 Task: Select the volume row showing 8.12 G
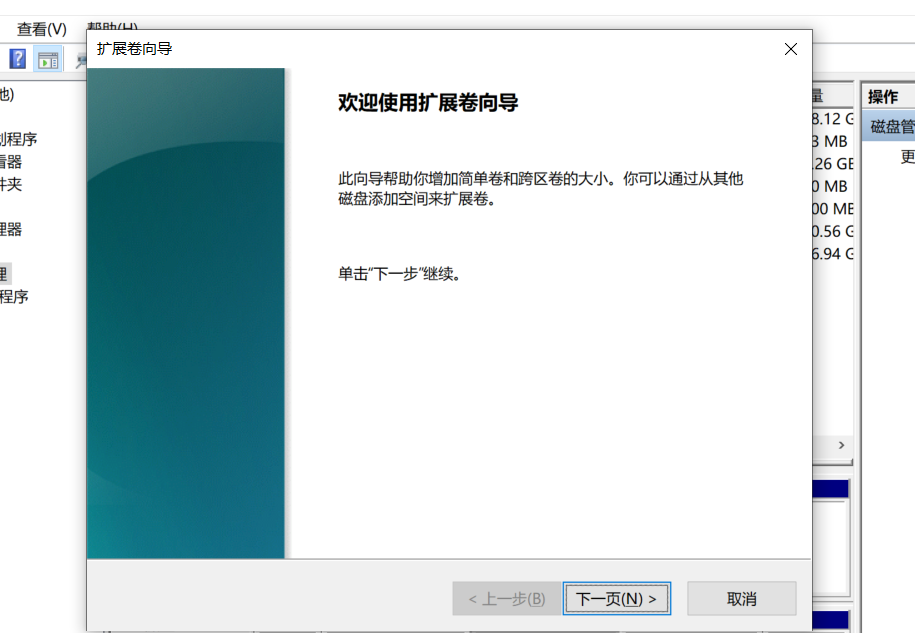833,118
